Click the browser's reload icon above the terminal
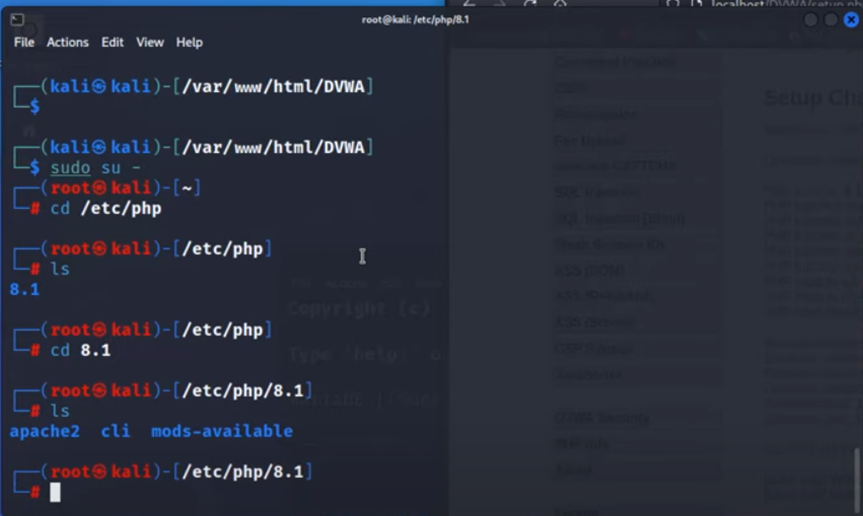 tap(530, 4)
